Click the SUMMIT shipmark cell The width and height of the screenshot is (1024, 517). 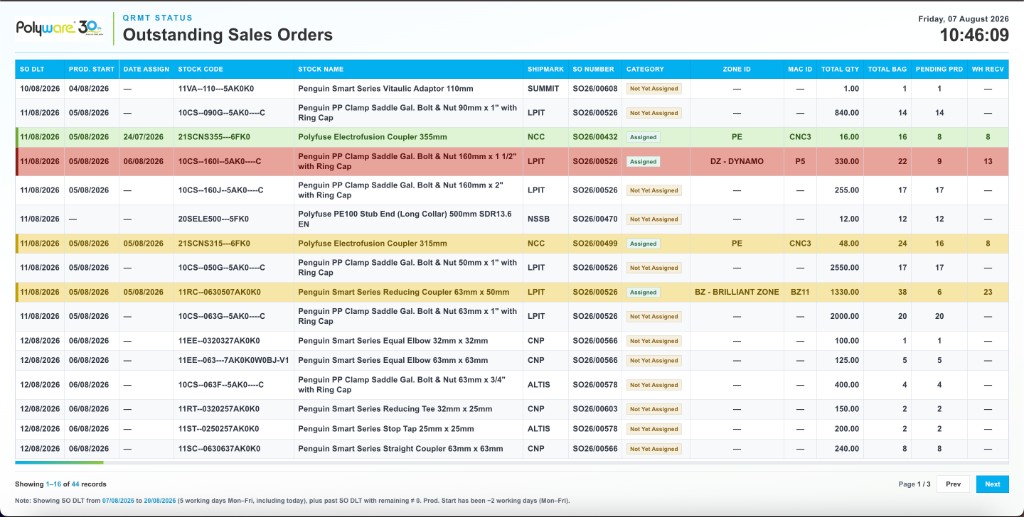[x=543, y=89]
